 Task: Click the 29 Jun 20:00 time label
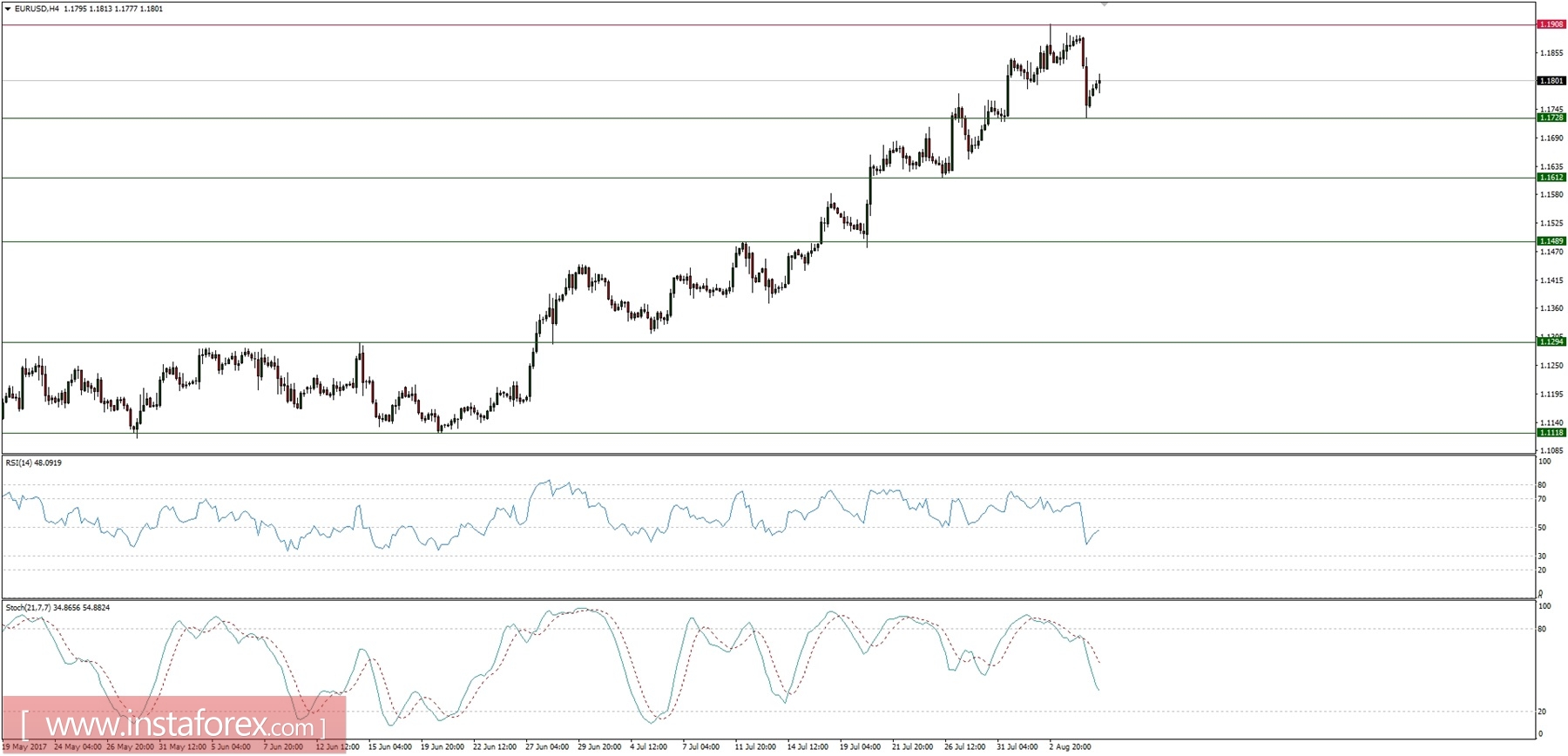[x=599, y=746]
